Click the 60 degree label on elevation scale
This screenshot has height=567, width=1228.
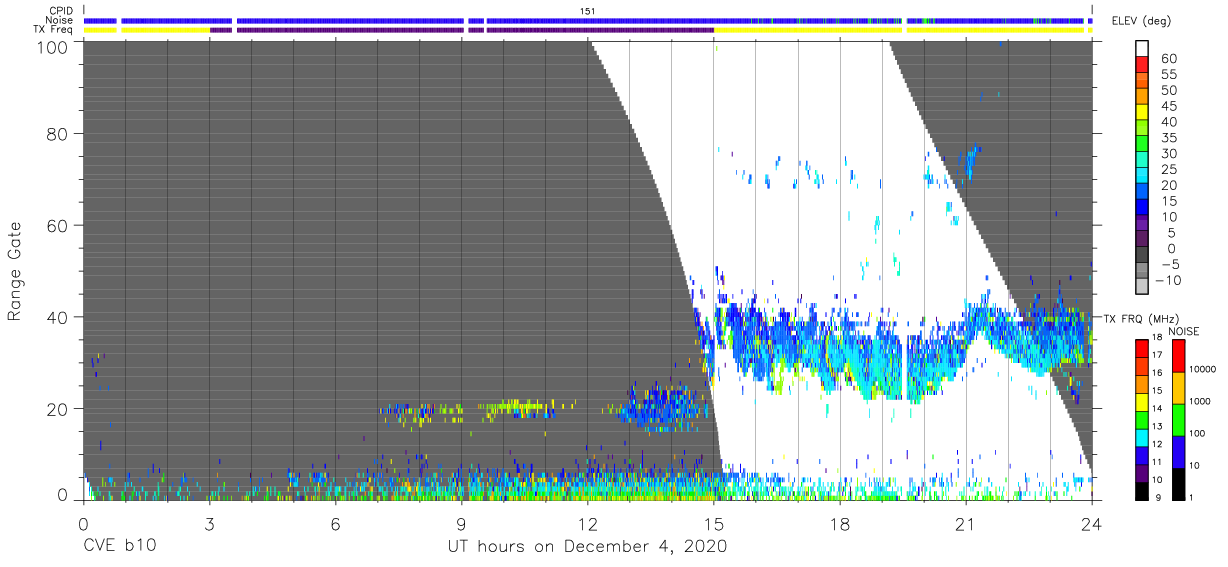1167,59
